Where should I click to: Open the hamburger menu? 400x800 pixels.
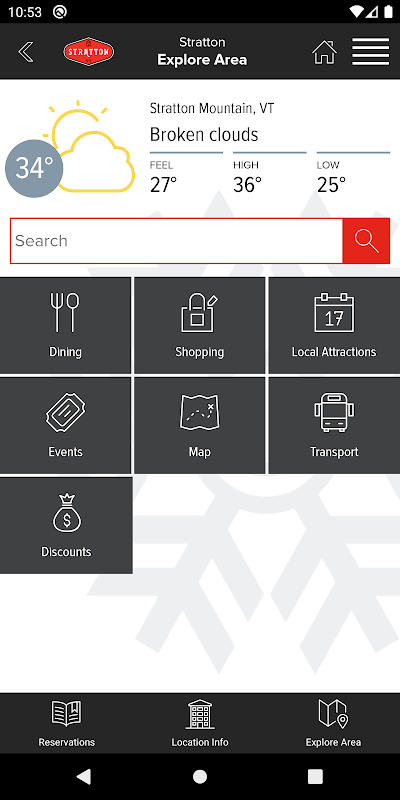[370, 52]
